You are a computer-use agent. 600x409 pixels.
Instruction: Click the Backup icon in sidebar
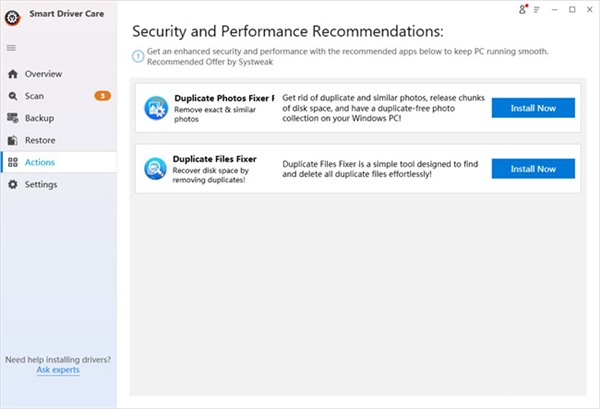tap(12, 118)
